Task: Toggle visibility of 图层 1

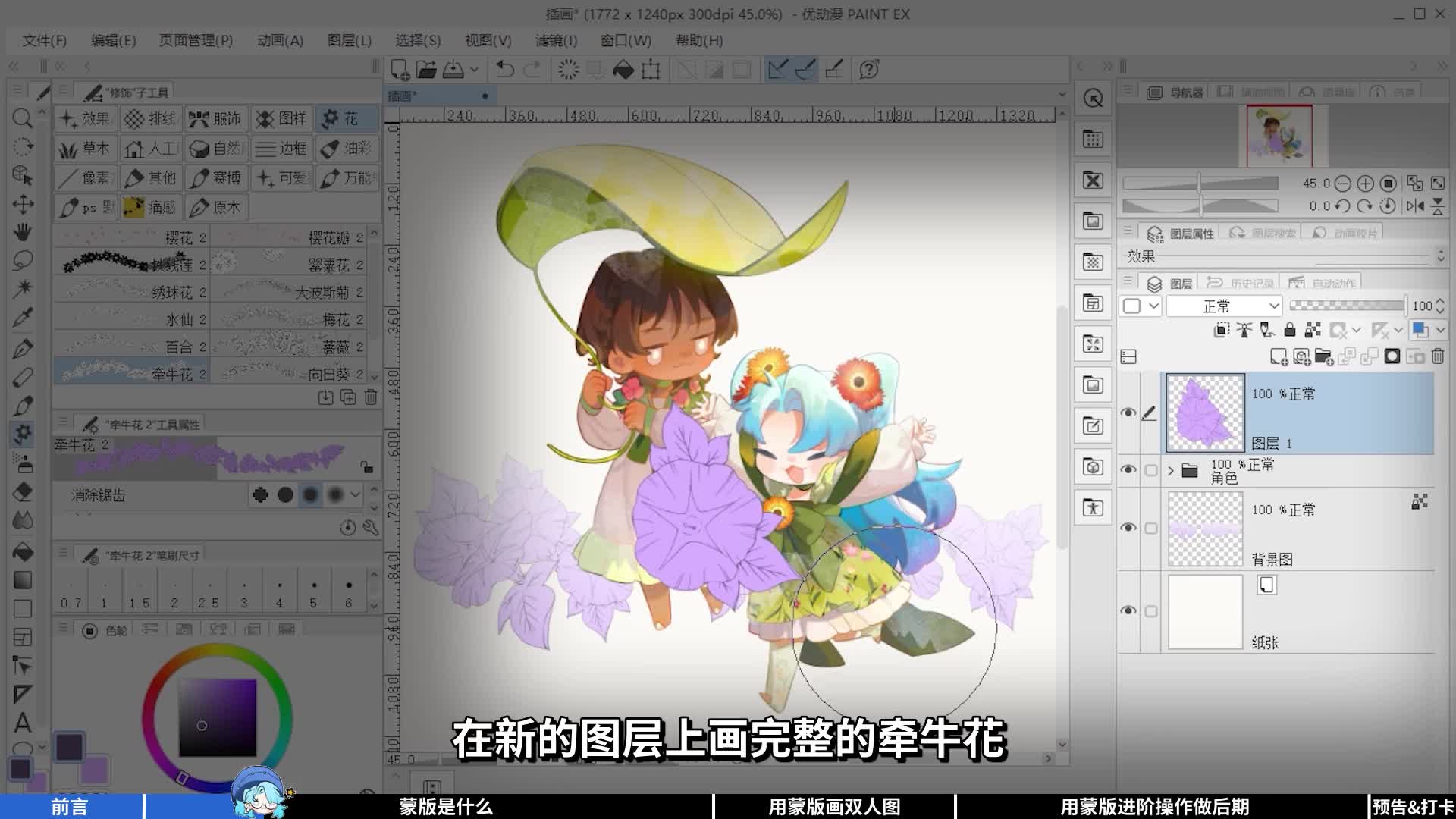Action: (1128, 413)
